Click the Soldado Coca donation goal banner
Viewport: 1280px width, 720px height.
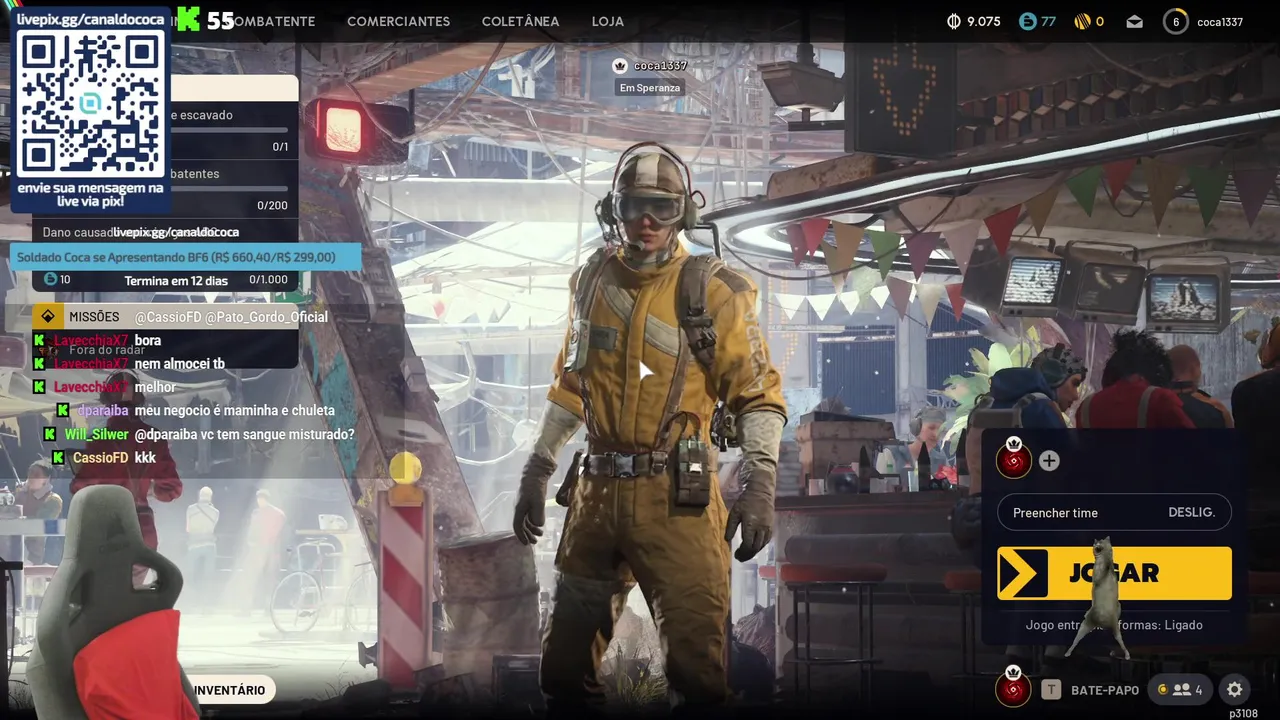pos(185,257)
